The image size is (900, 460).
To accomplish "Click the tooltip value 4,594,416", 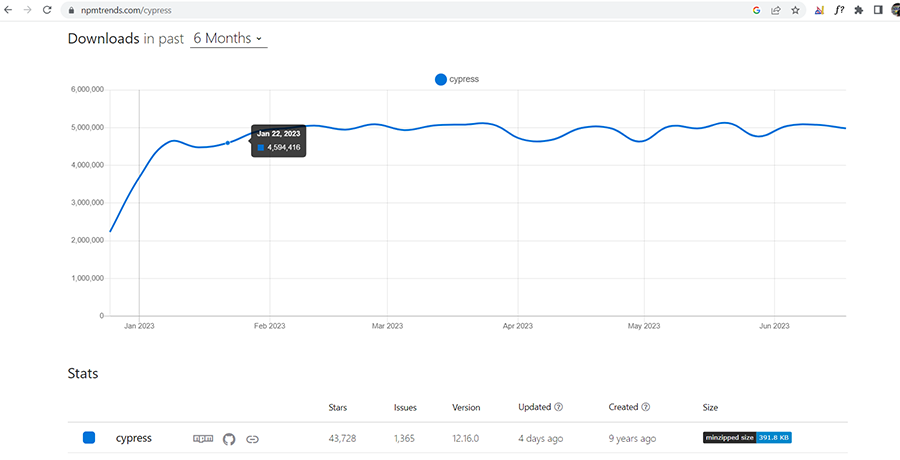I will click(x=284, y=148).
